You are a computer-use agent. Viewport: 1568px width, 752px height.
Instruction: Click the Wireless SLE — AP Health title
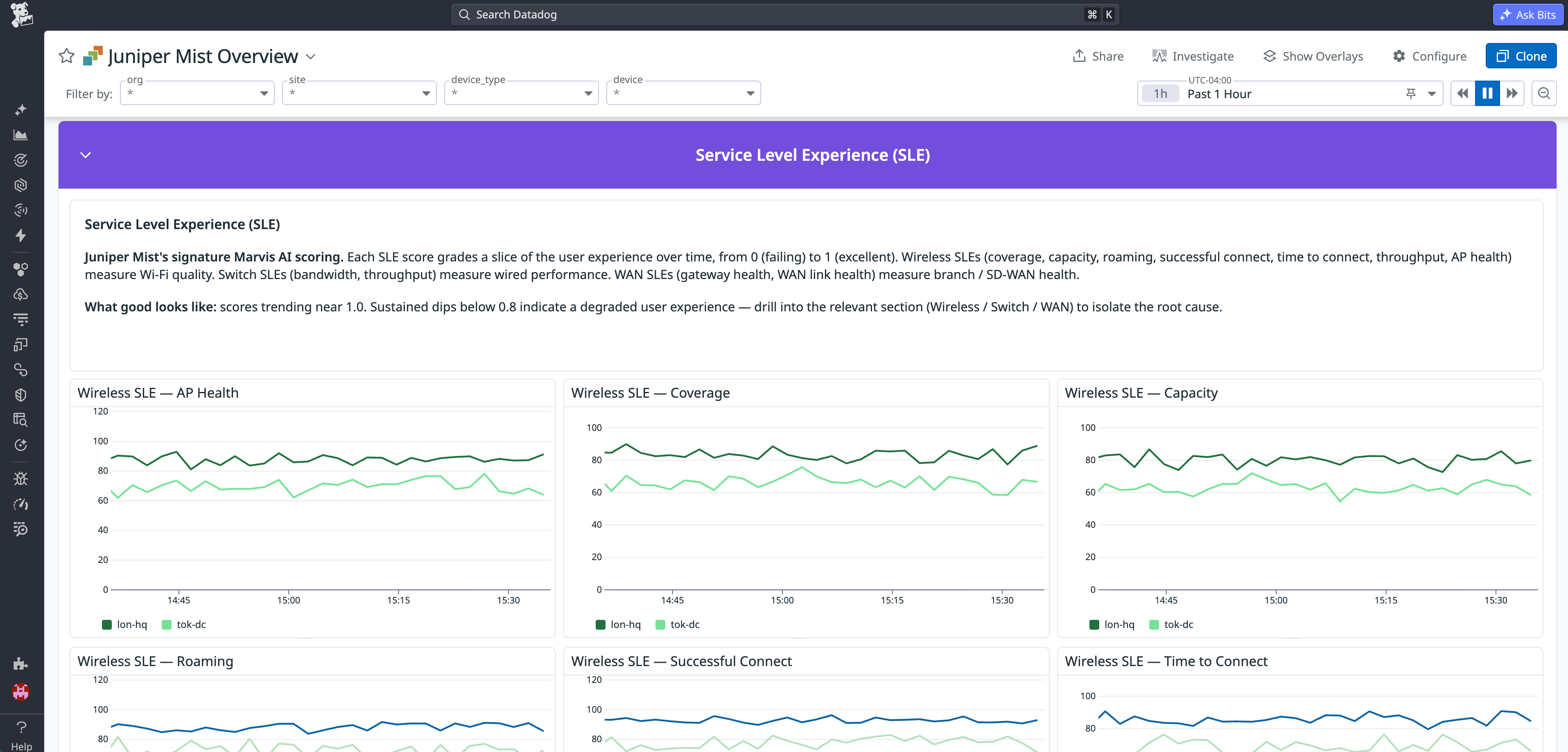pos(158,393)
